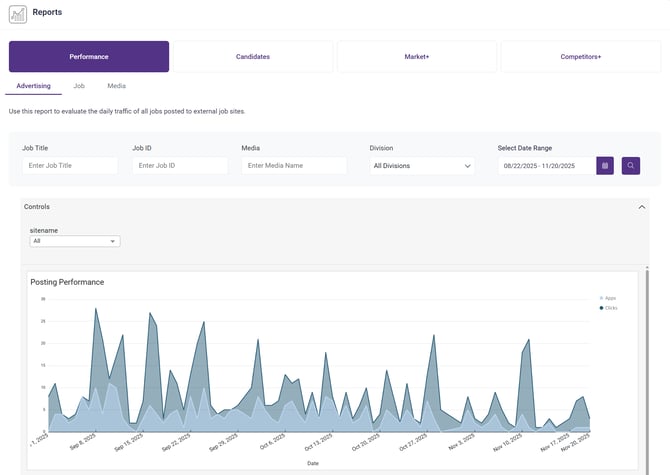Focus the Enter Job ID field
Screen dimensions: 670x475
(179, 166)
